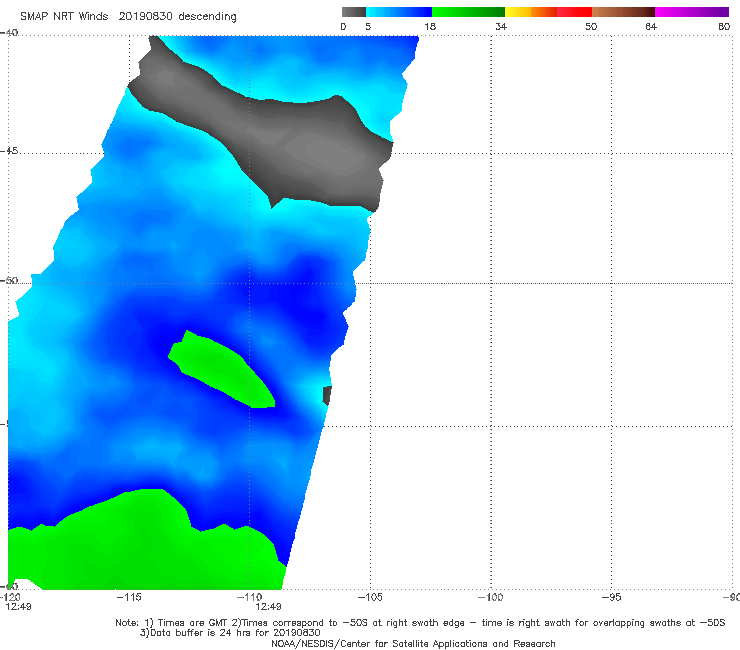Click the longitude label '-110'

(x=249, y=597)
